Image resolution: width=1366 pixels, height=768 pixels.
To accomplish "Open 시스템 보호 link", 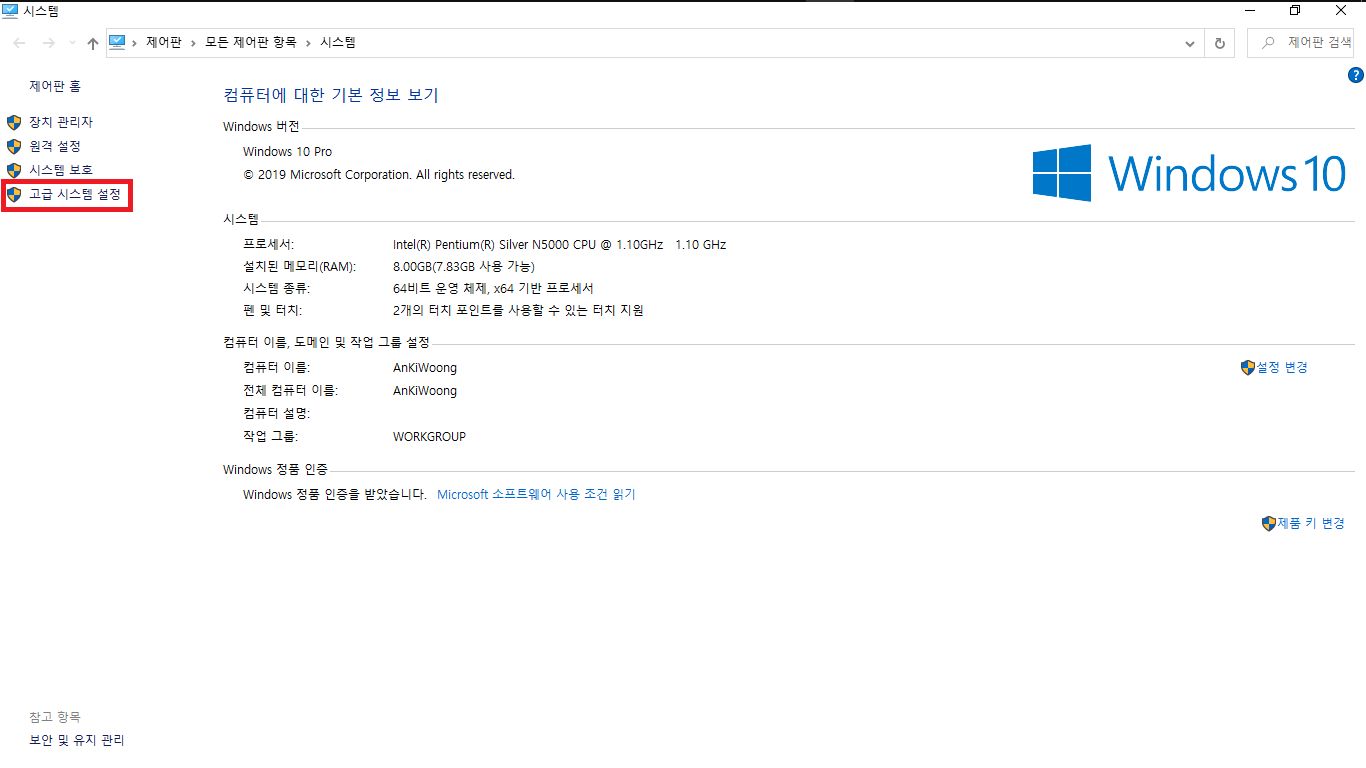I will click(x=61, y=170).
